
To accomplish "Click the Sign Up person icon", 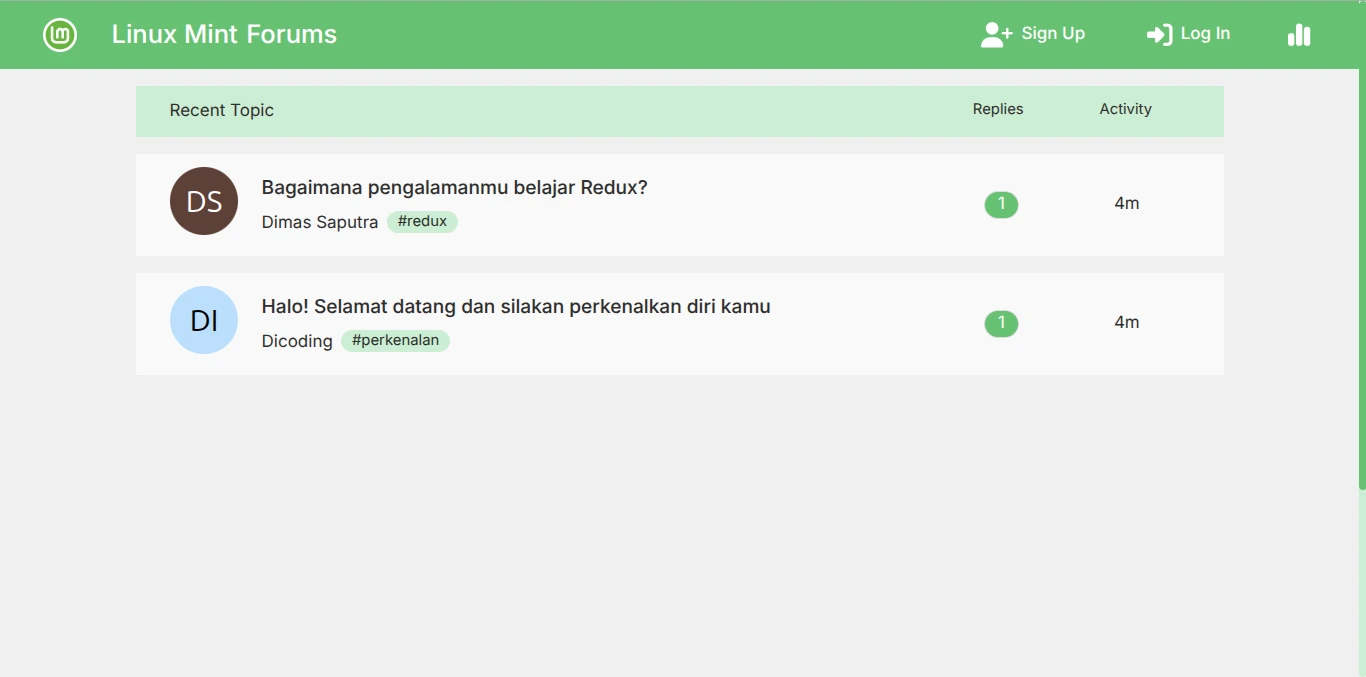I will click(x=994, y=33).
